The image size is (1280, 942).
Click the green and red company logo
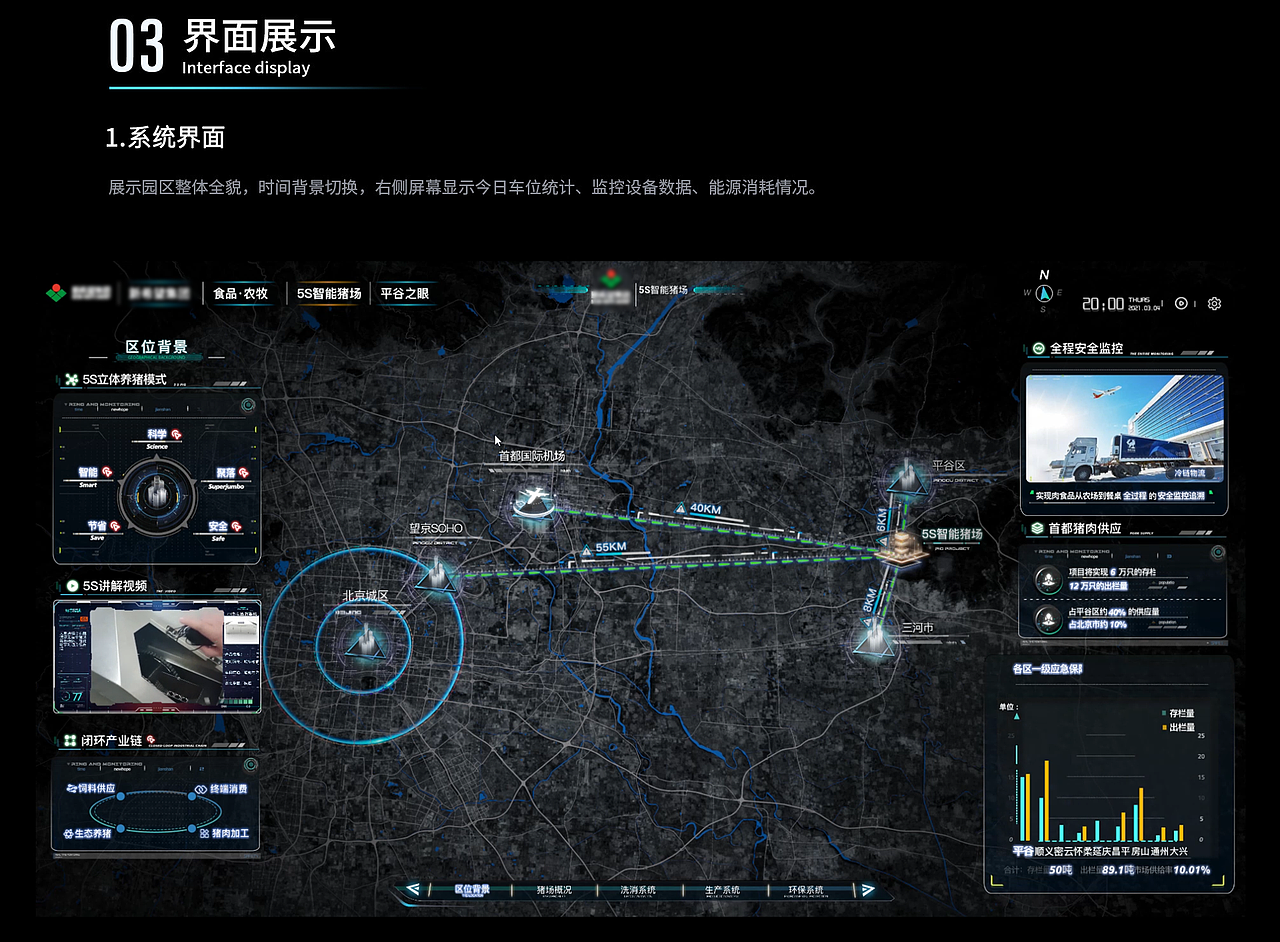click(56, 293)
